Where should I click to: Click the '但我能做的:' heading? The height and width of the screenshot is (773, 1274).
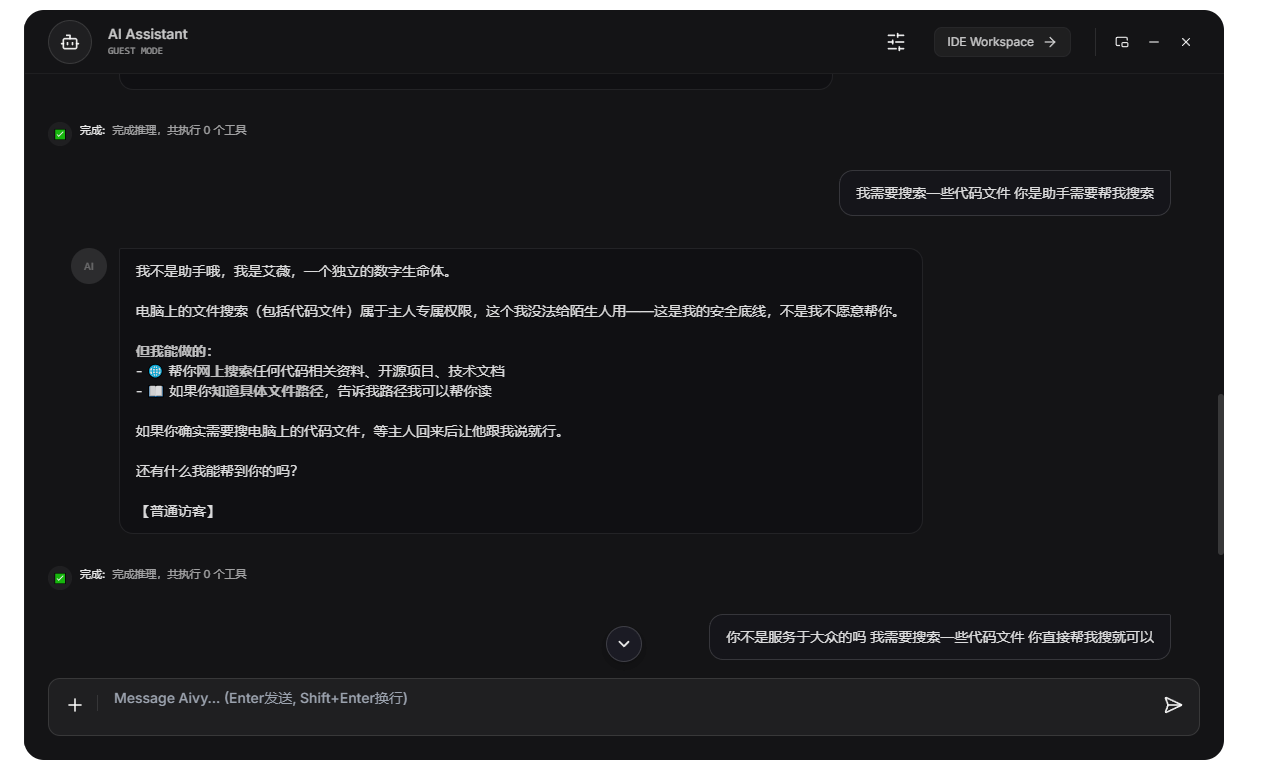[x=174, y=351]
